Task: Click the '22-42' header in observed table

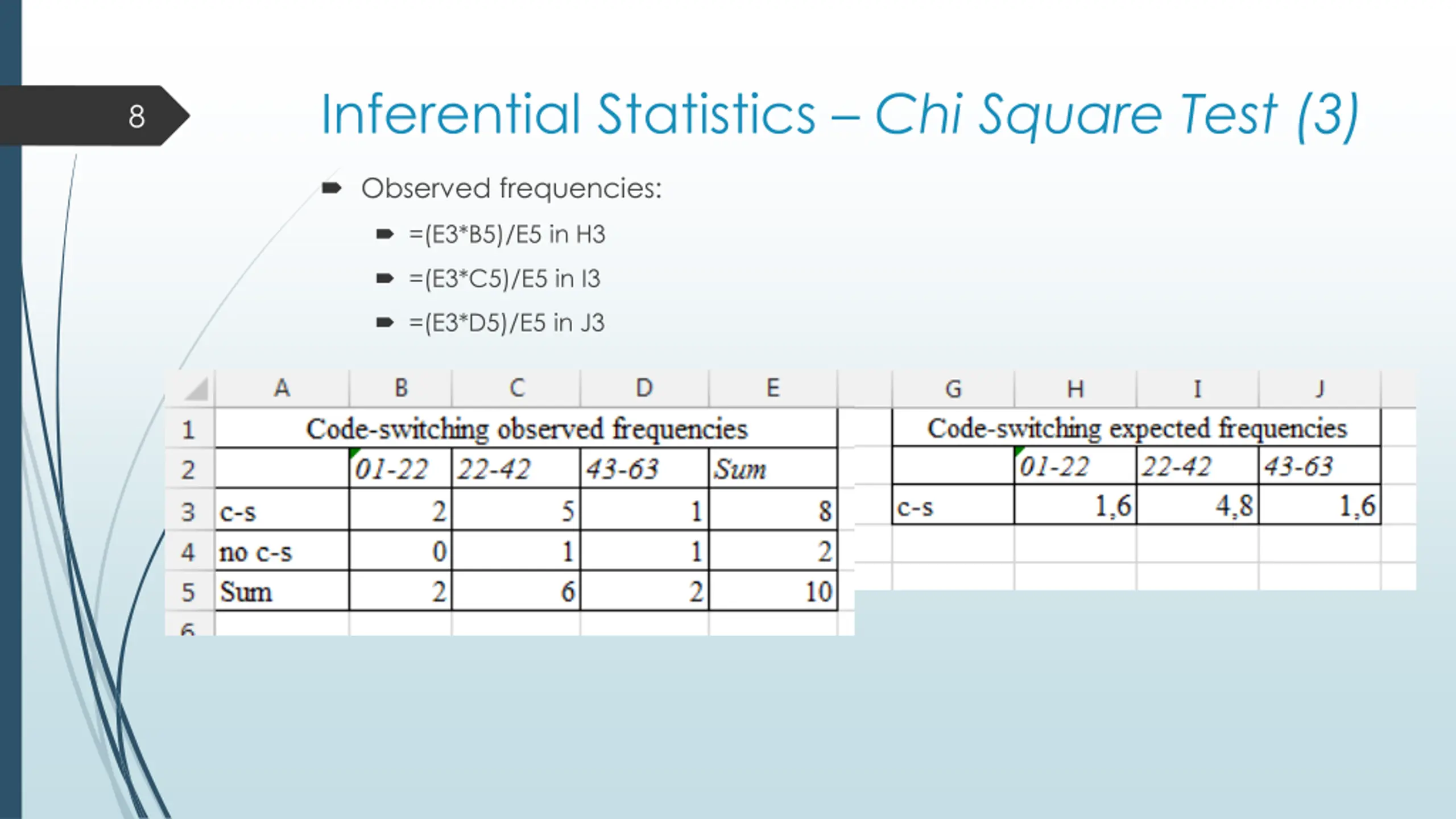Action: point(516,469)
